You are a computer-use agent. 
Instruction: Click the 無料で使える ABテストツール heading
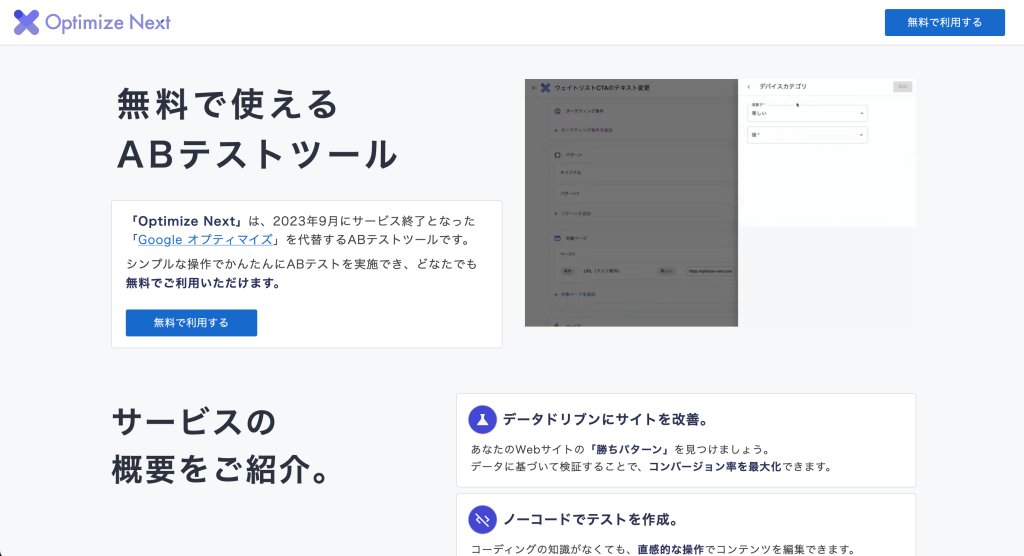[x=257, y=129]
